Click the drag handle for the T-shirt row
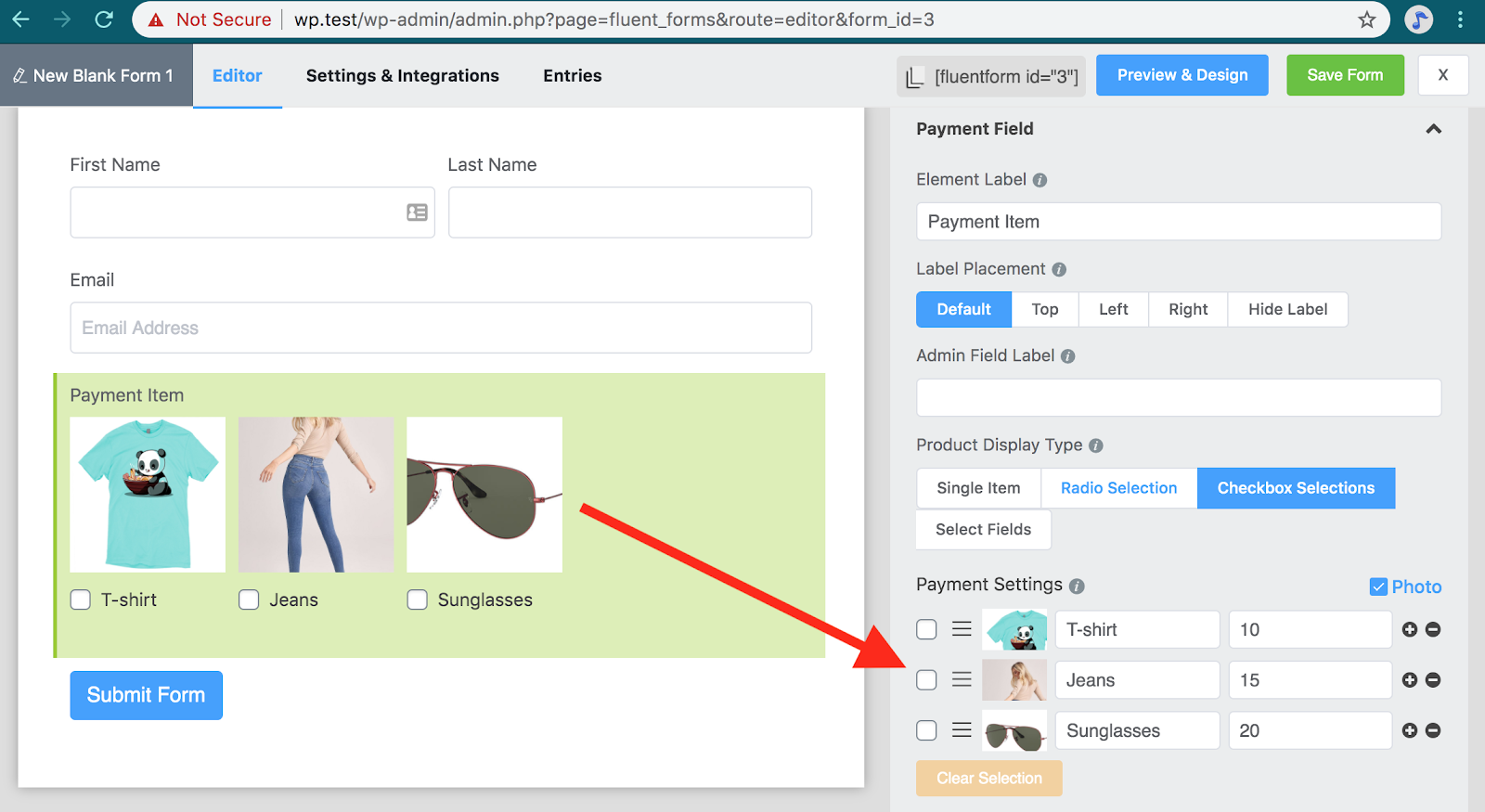The height and width of the screenshot is (812, 1485). click(x=962, y=629)
